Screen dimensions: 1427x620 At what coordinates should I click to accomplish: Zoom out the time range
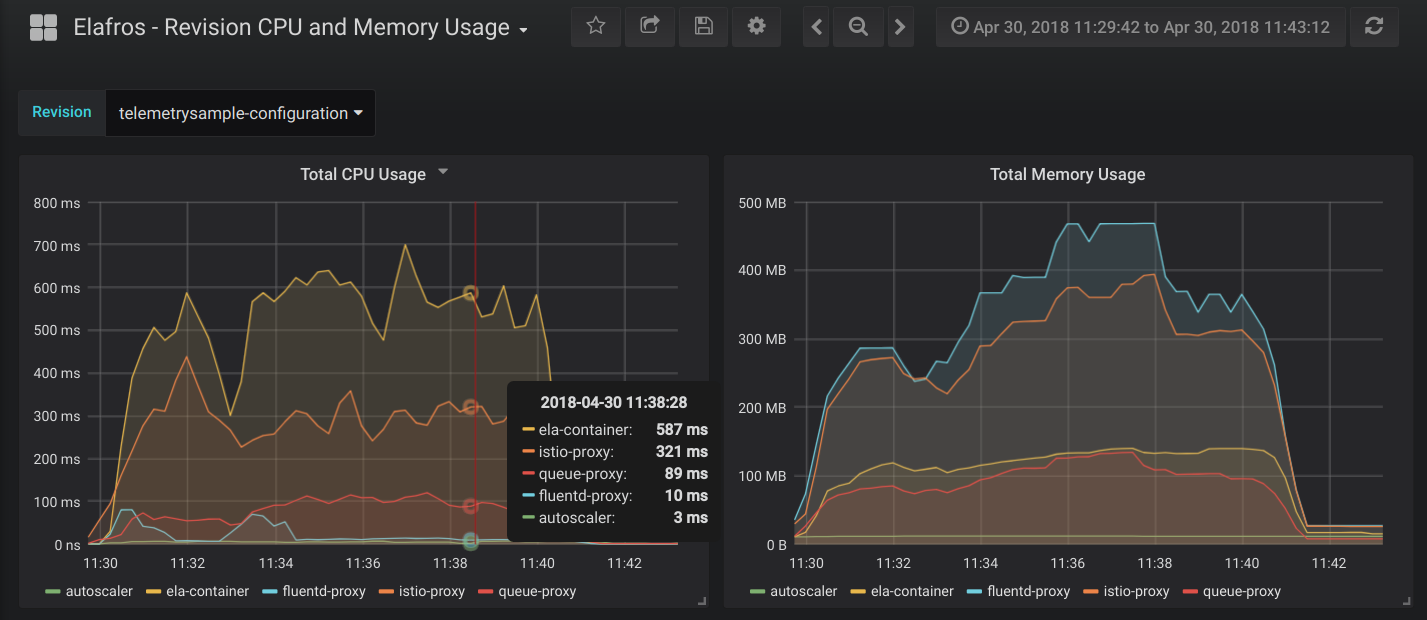coord(858,27)
